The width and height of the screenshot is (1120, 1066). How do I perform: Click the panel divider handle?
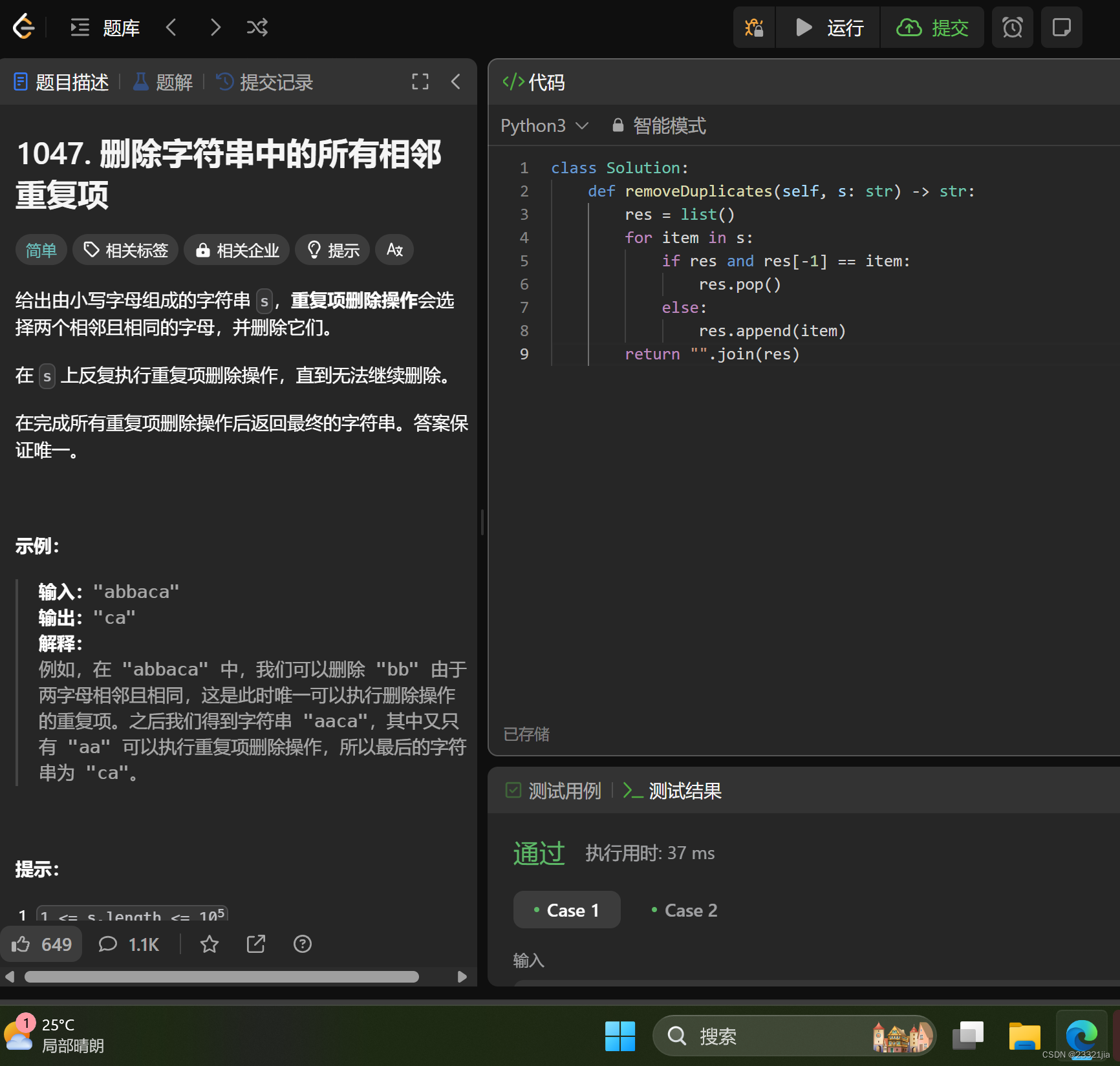coord(482,522)
